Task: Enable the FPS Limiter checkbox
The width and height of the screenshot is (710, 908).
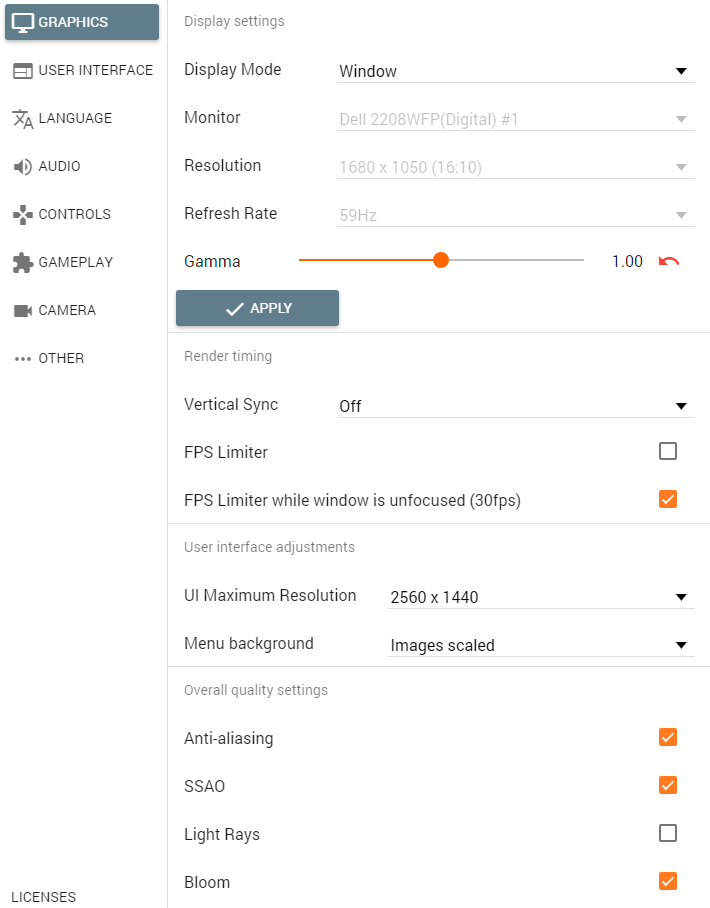Action: tap(668, 451)
